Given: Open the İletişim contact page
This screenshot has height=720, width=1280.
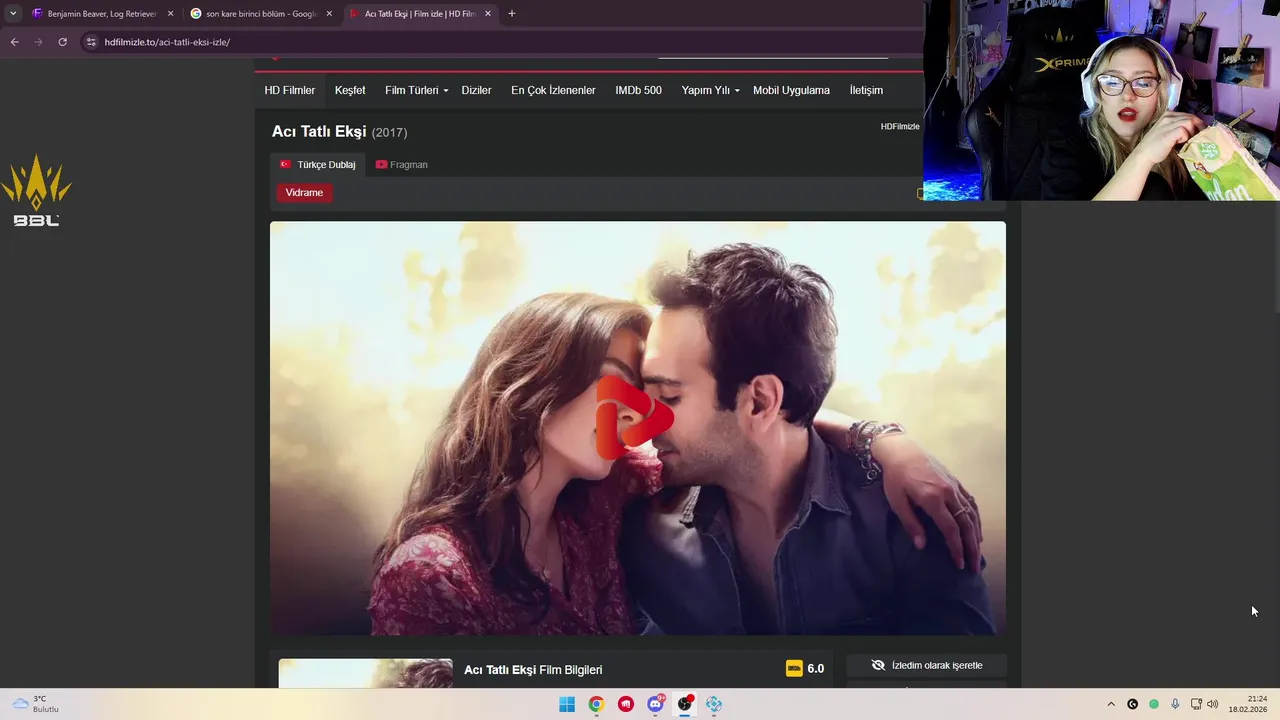Looking at the screenshot, I should (866, 90).
